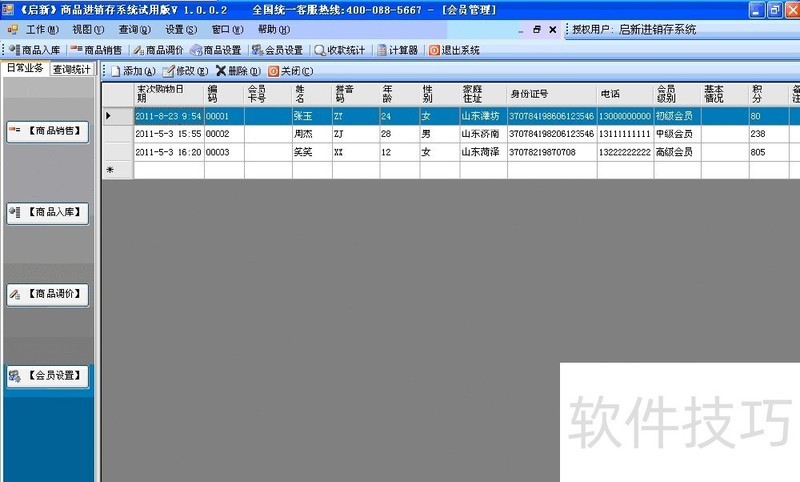Open the 查询 menu
800x482 pixels.
pos(128,30)
